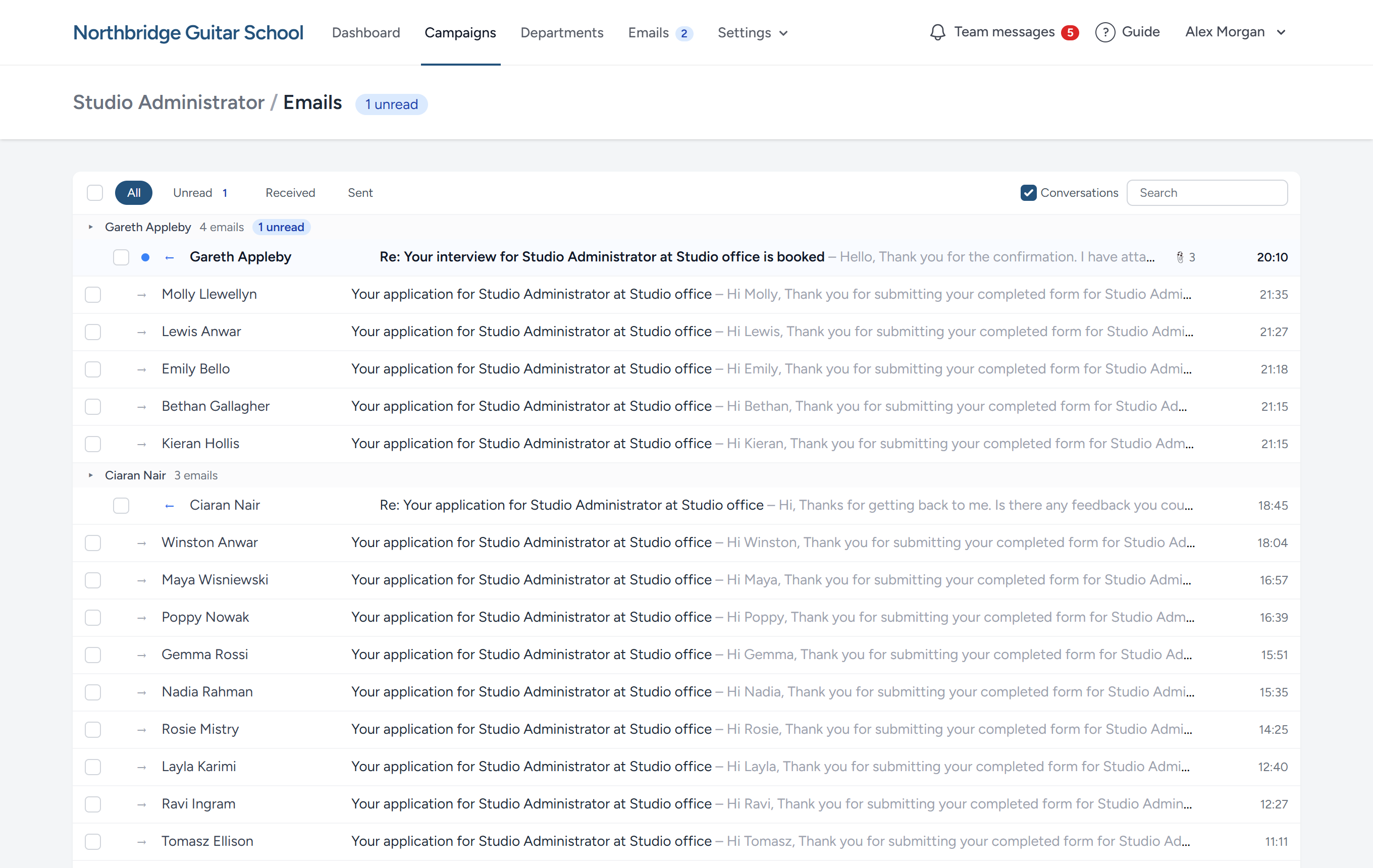Click the sent arrow on Rosie Mistry row
This screenshot has height=868, width=1373.
click(141, 730)
